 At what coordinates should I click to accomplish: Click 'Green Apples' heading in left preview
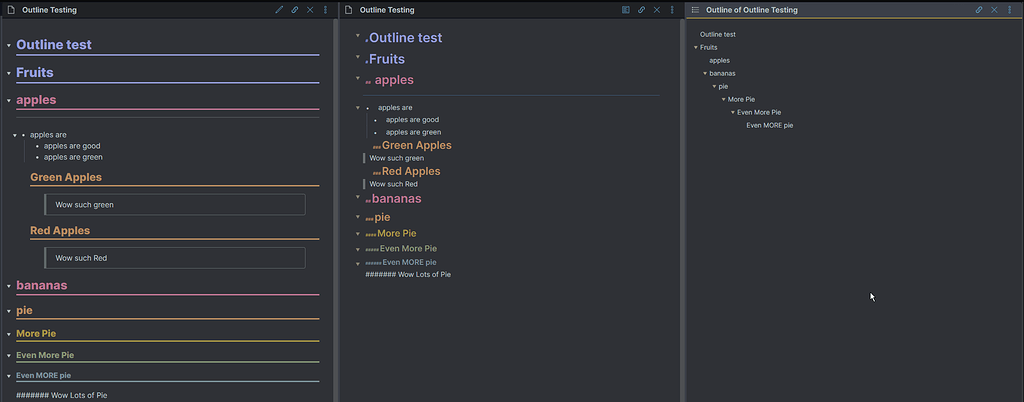pos(66,178)
